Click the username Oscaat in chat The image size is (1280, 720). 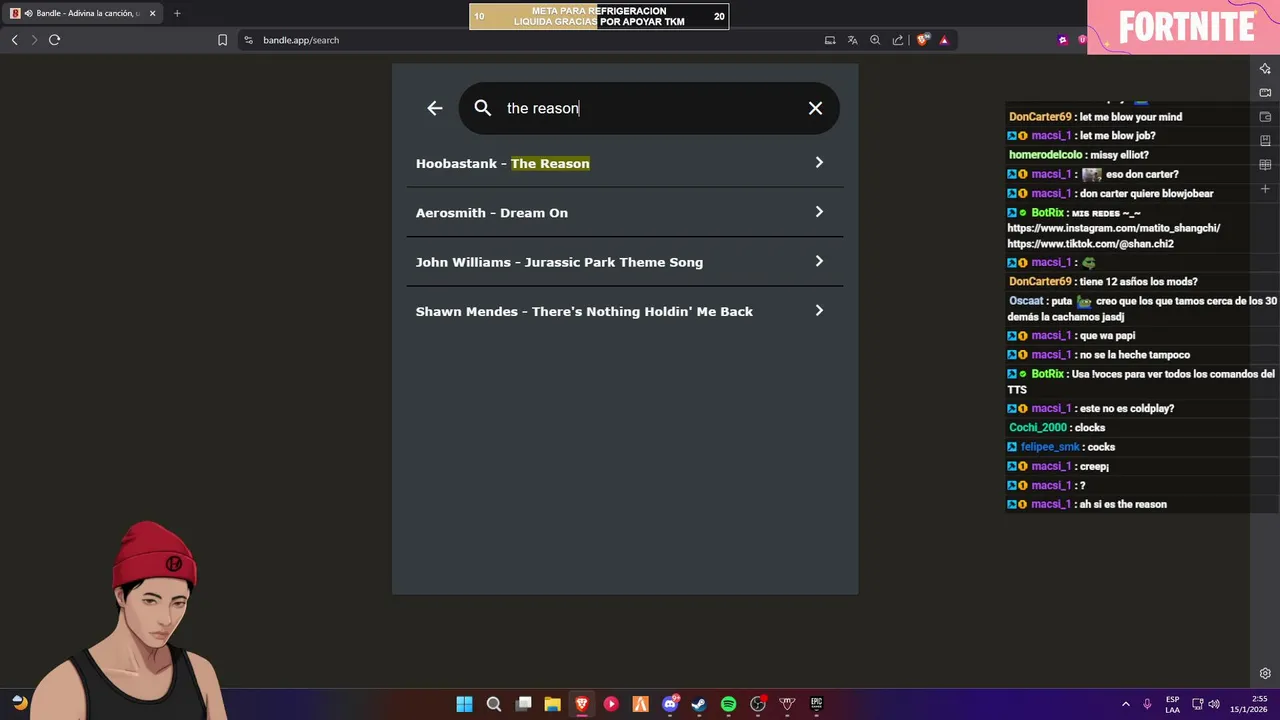point(1026,301)
